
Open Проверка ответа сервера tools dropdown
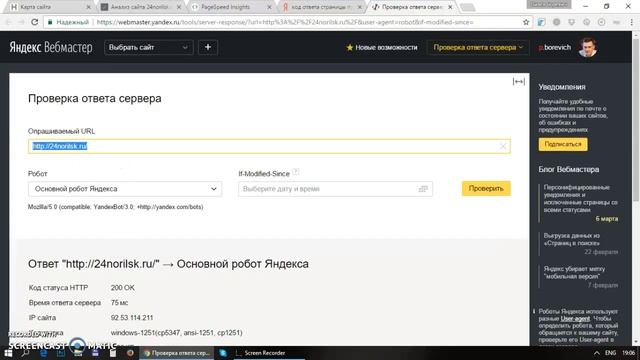click(478, 47)
